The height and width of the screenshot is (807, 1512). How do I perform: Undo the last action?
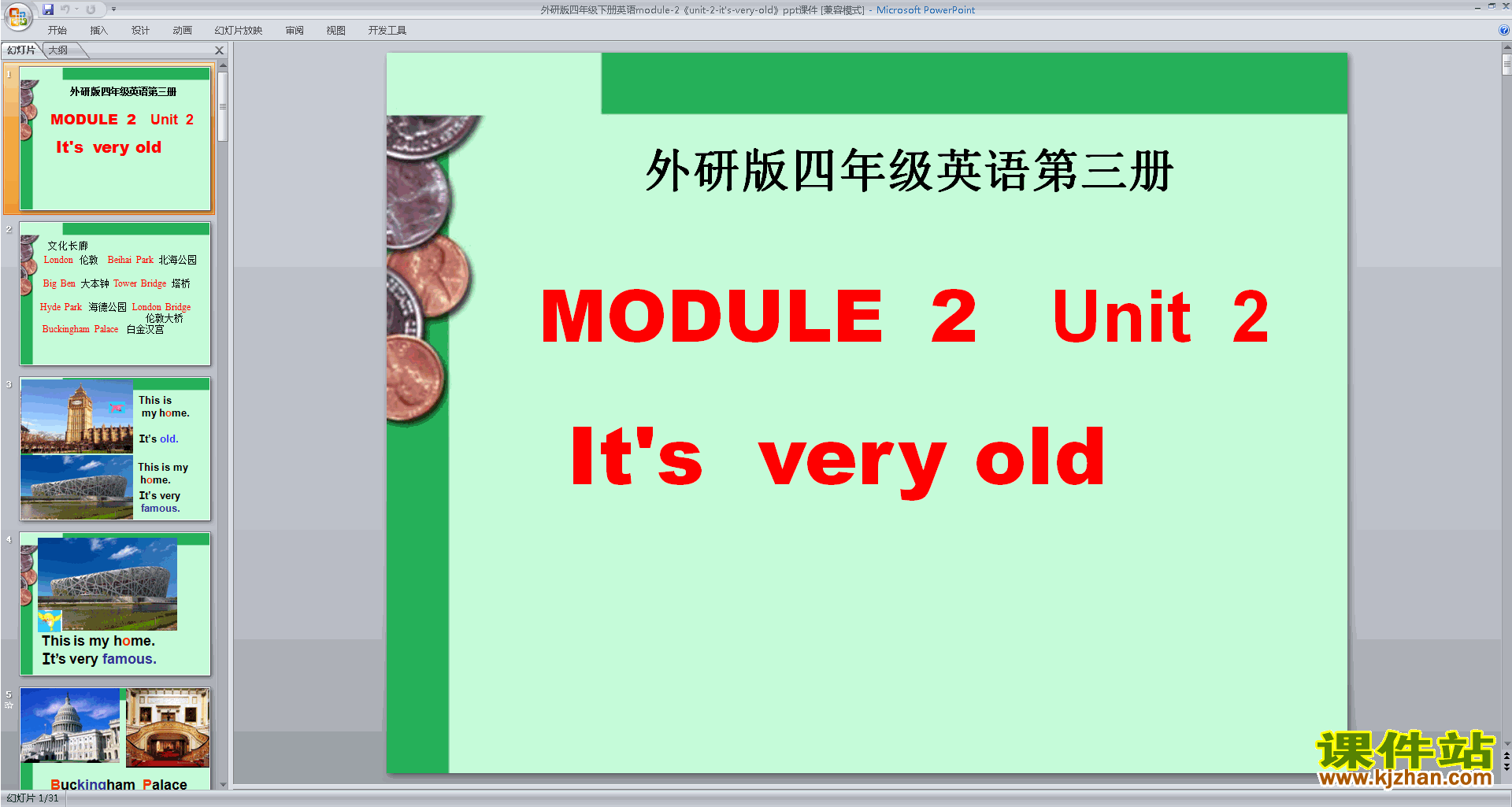tap(65, 9)
